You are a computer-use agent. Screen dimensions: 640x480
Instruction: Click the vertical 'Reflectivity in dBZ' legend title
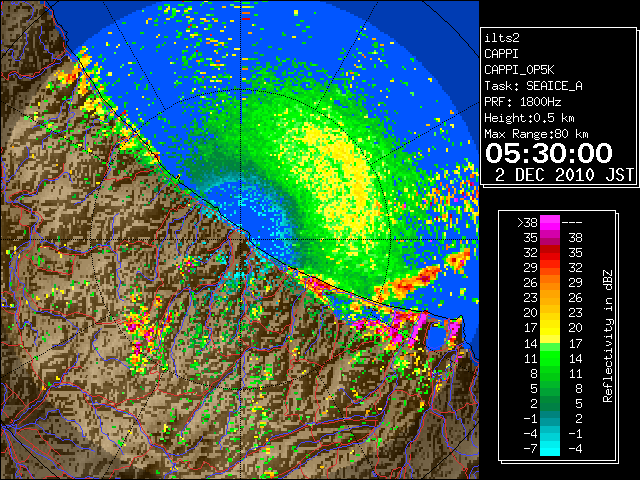click(x=608, y=336)
